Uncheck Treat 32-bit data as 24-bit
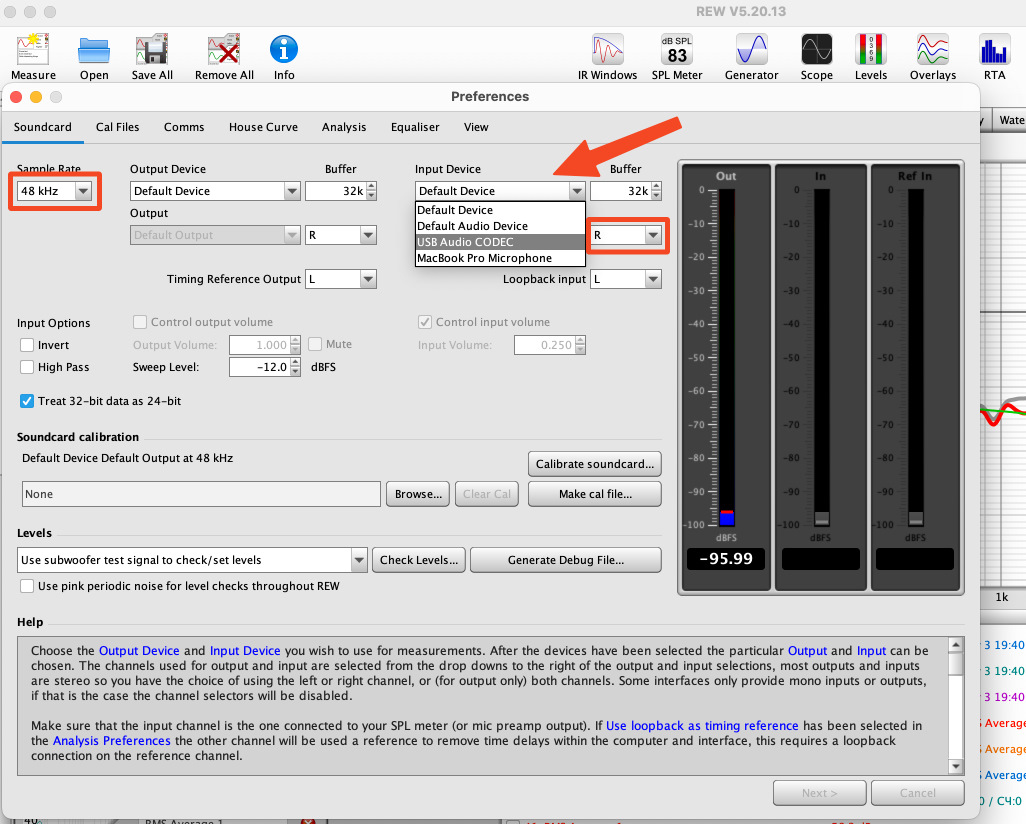This screenshot has width=1026, height=824. tap(27, 401)
